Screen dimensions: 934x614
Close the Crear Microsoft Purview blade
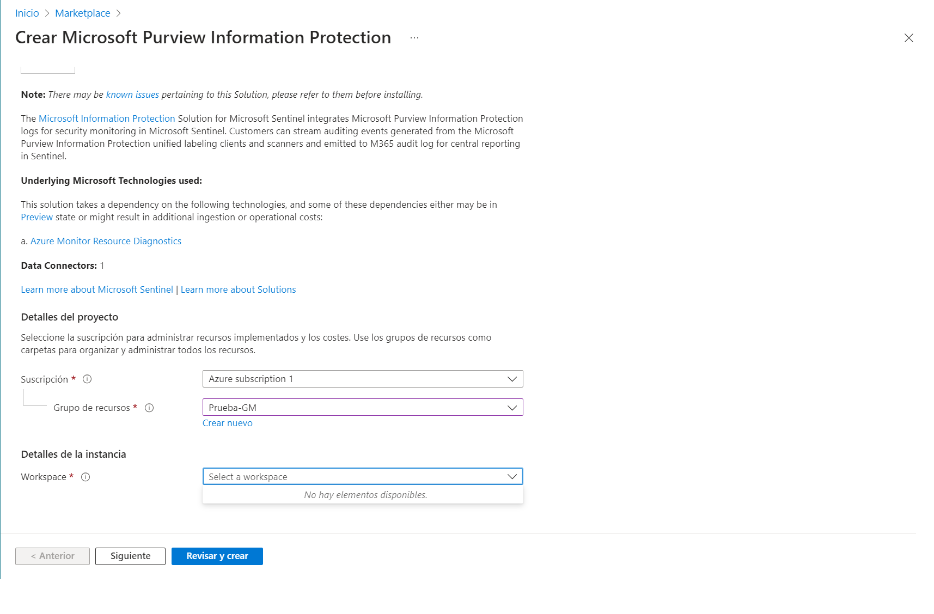pyautogui.click(x=908, y=38)
